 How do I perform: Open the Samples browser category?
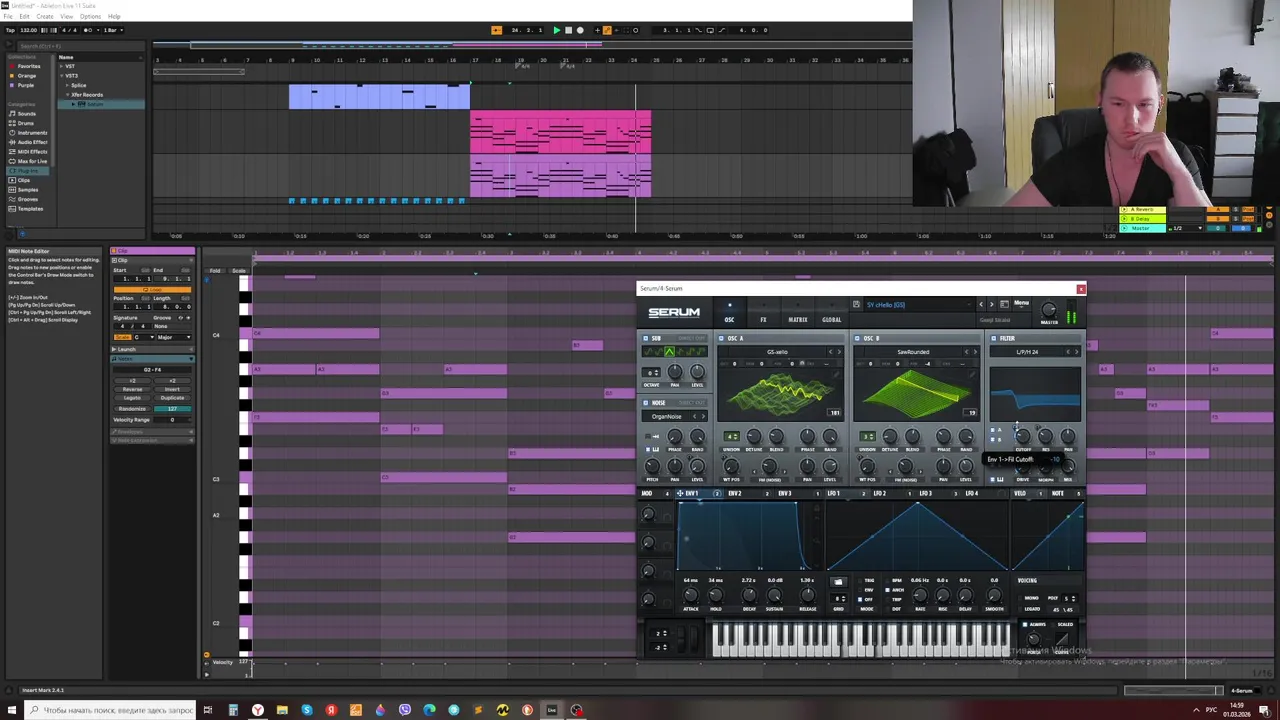tap(28, 190)
